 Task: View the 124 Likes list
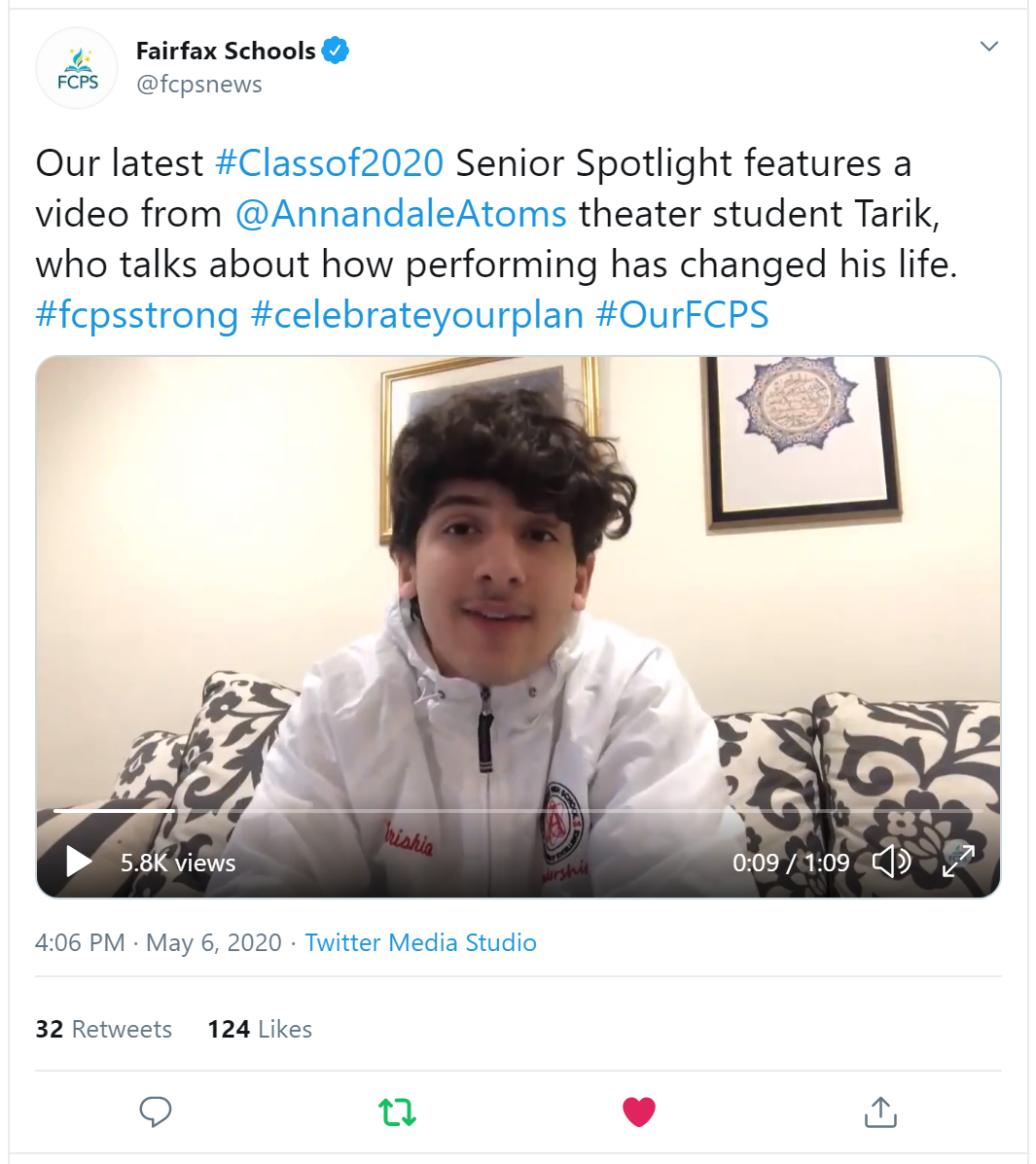(x=260, y=1029)
